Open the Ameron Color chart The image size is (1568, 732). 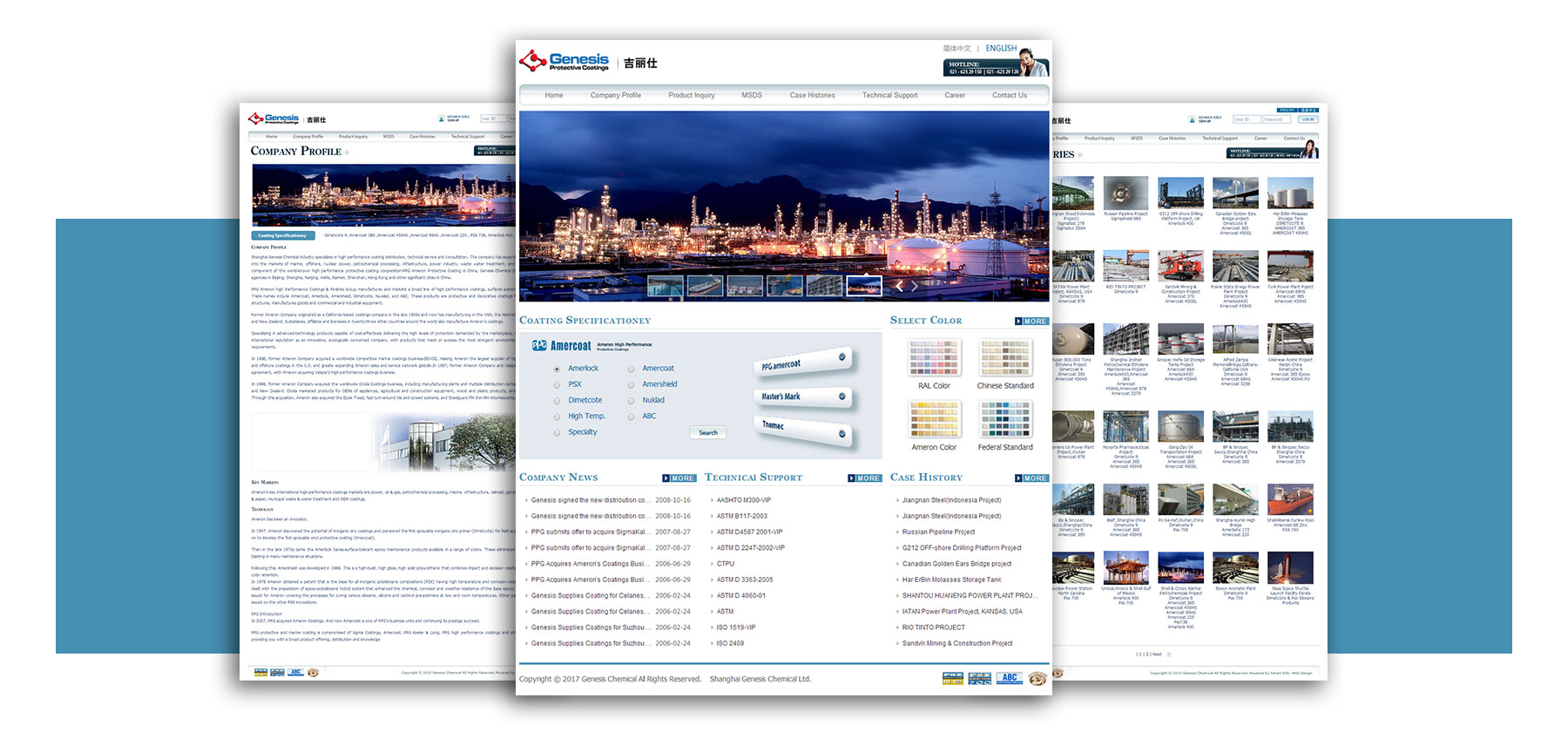[x=934, y=419]
